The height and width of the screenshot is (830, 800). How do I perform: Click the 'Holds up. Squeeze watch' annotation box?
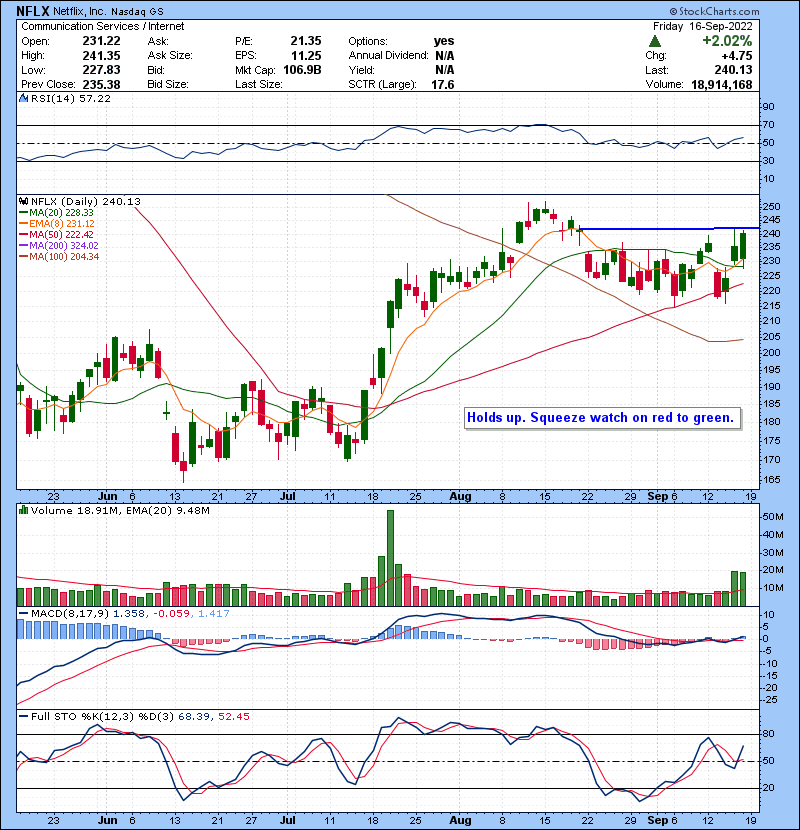(602, 418)
